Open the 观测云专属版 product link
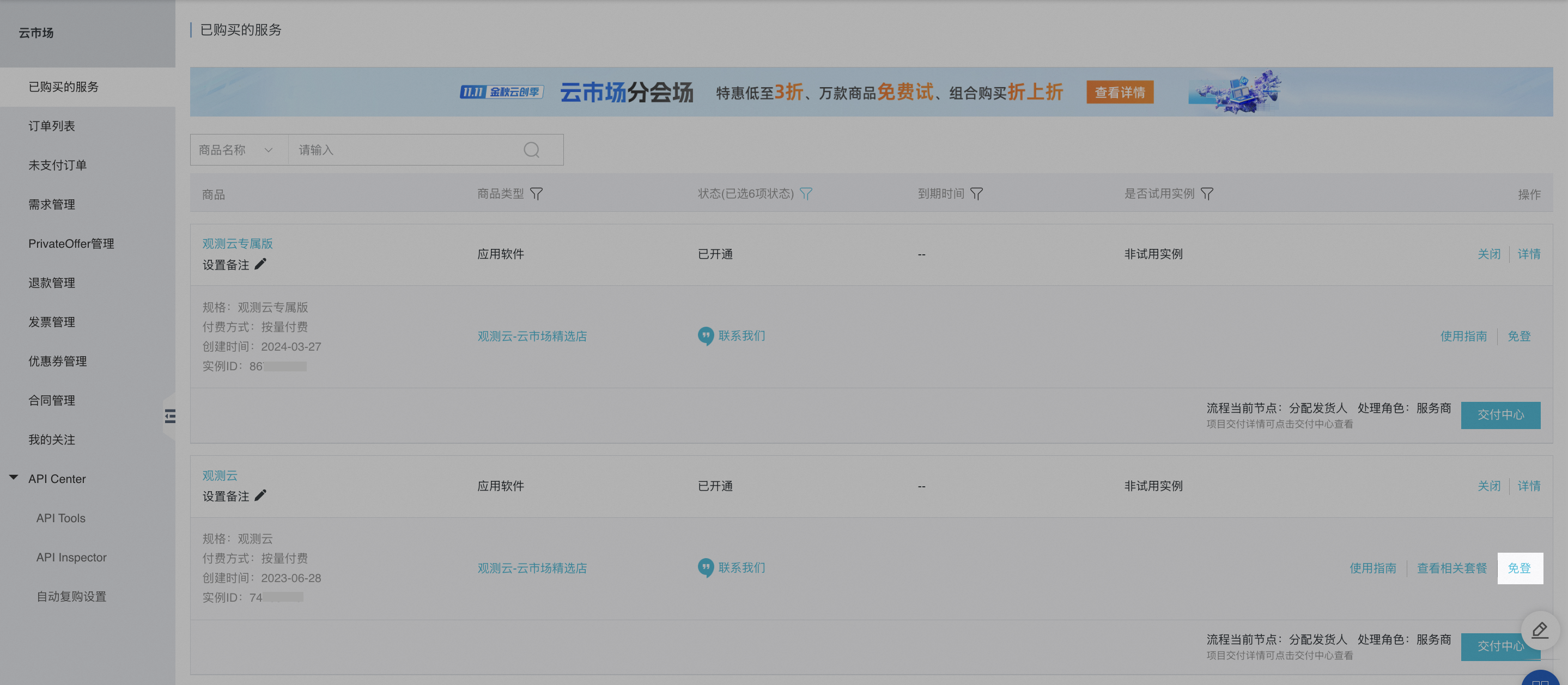The width and height of the screenshot is (1568, 685). [x=238, y=244]
